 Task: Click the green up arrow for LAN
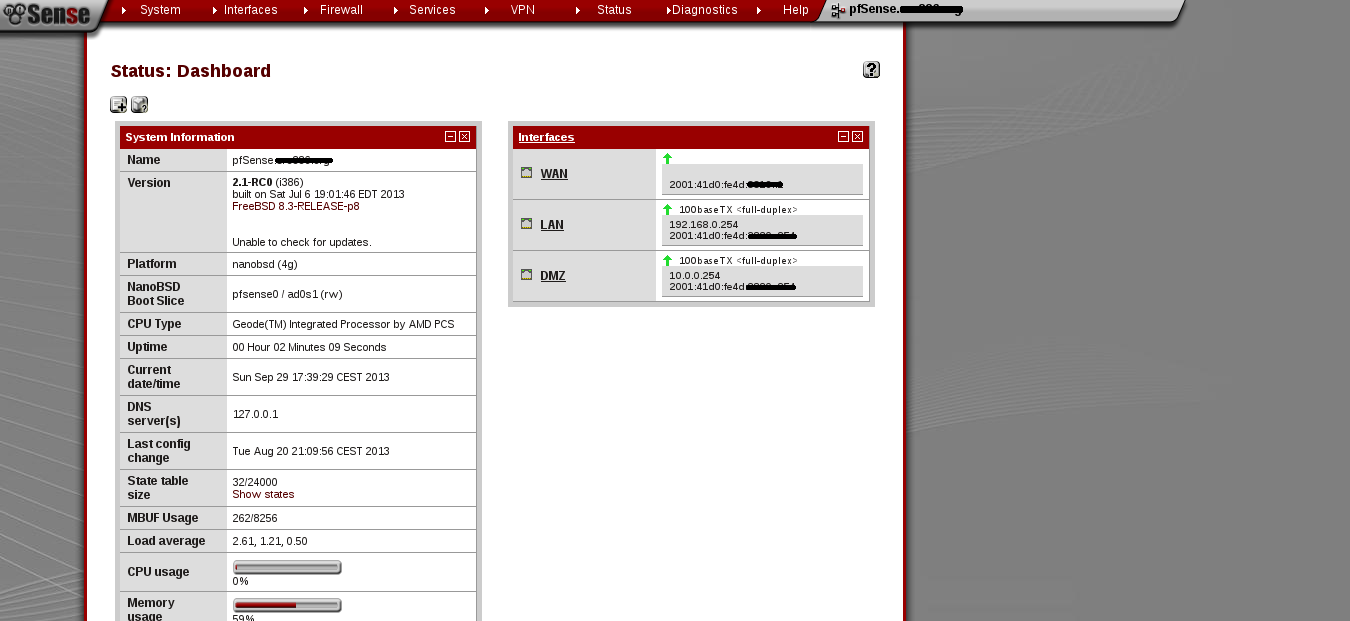point(667,209)
